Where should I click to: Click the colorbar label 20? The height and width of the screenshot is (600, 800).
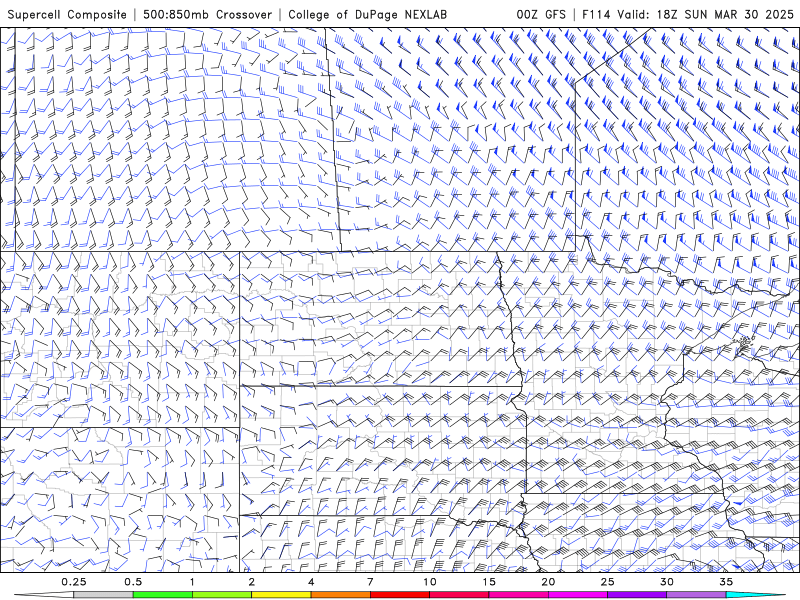(x=548, y=582)
